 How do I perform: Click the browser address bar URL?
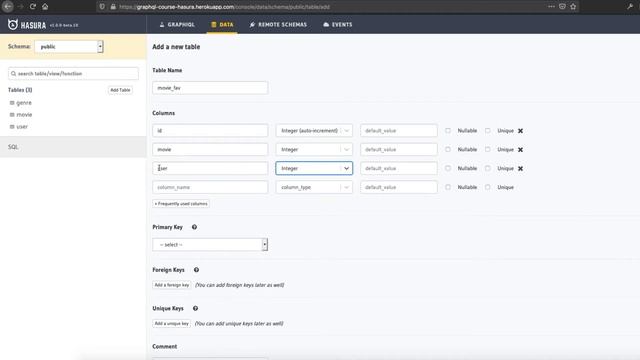point(224,7)
